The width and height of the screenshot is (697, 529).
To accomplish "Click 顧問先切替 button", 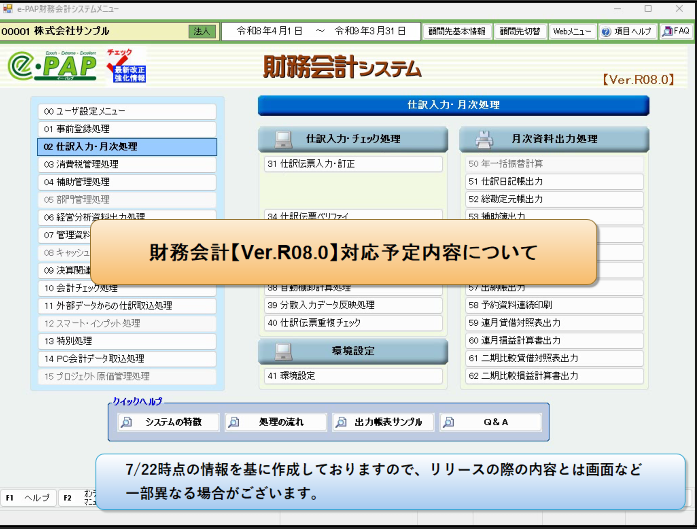I will (520, 31).
